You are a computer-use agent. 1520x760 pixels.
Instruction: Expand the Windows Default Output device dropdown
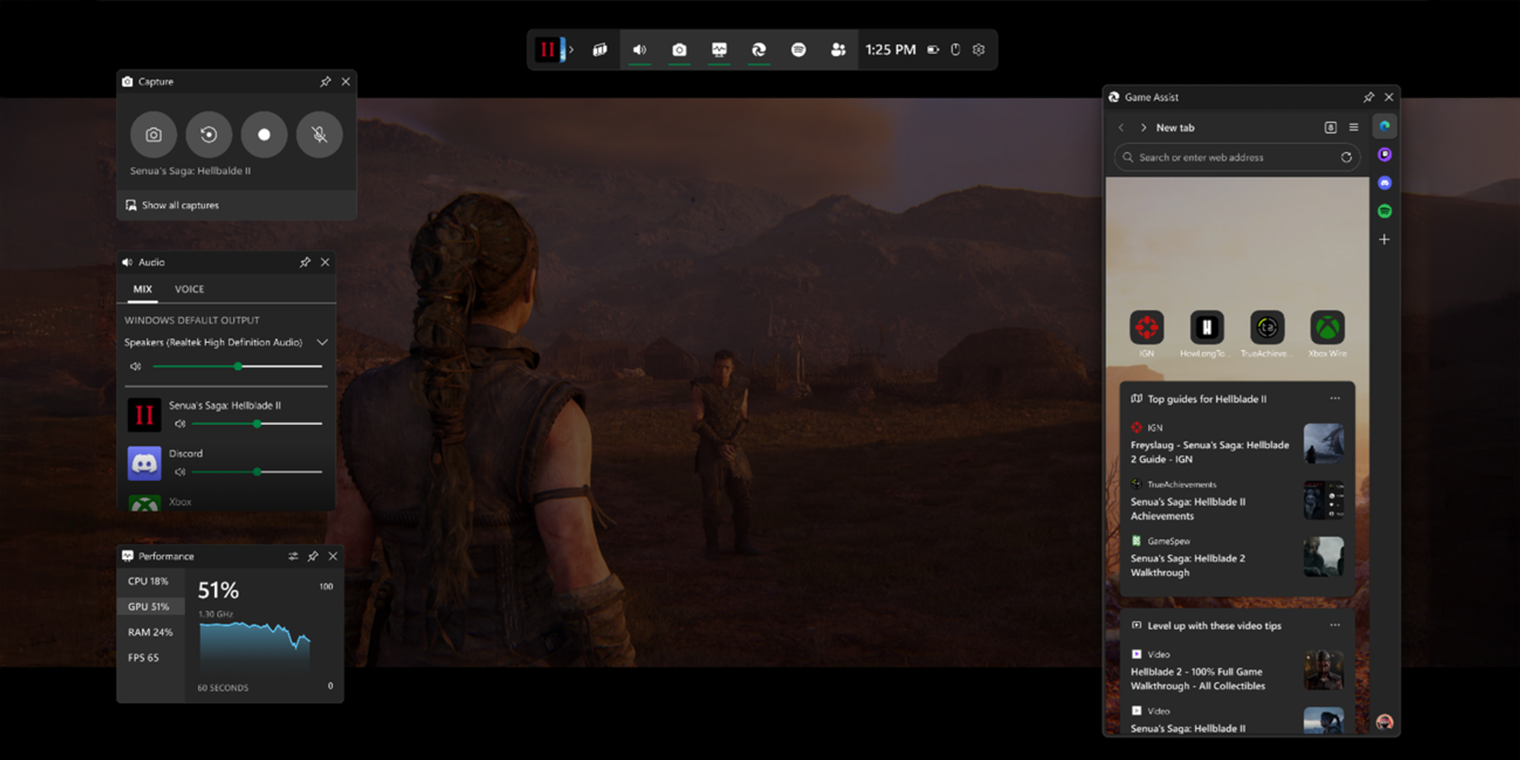[322, 342]
